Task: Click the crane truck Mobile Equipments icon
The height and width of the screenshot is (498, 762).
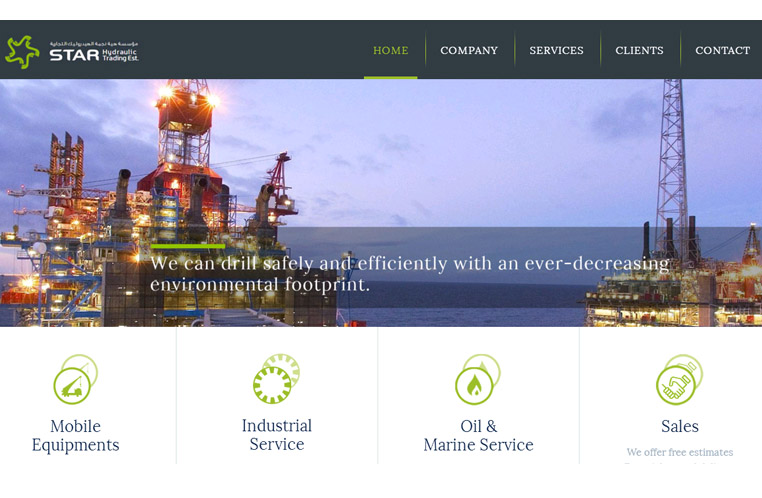Action: 75,380
